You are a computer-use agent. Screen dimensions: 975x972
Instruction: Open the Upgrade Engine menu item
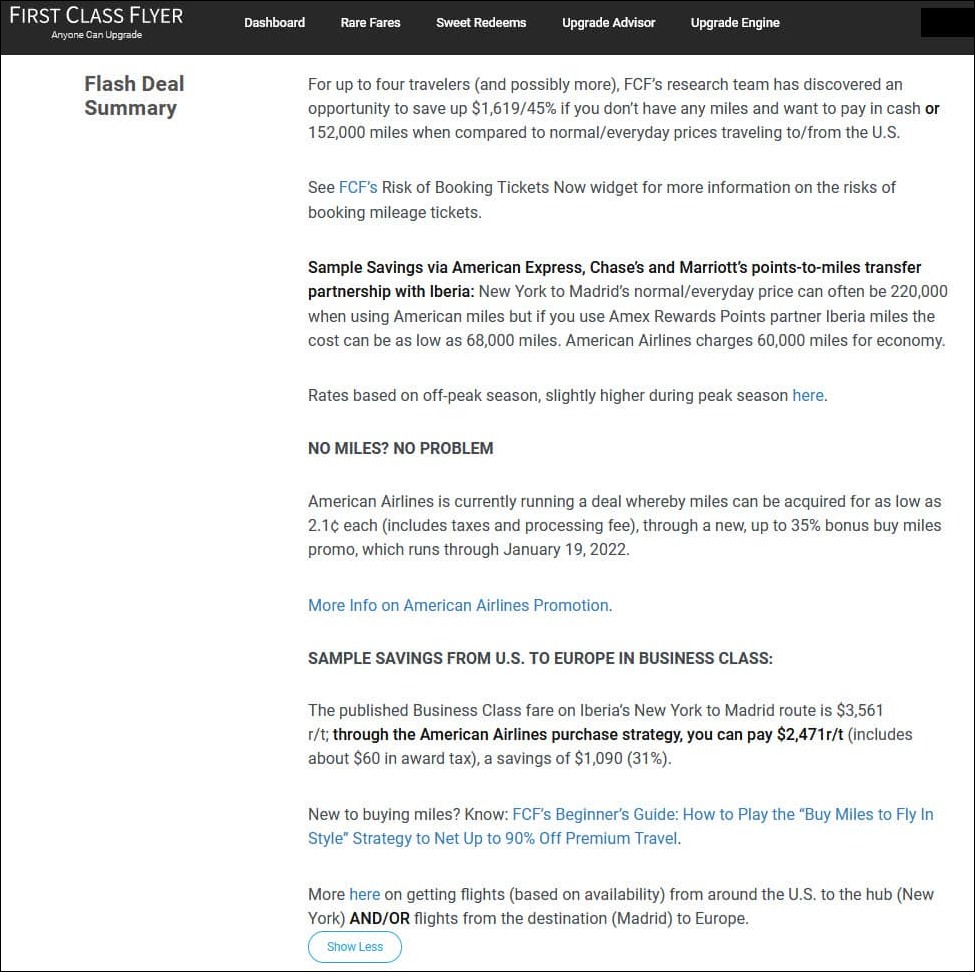pos(735,23)
